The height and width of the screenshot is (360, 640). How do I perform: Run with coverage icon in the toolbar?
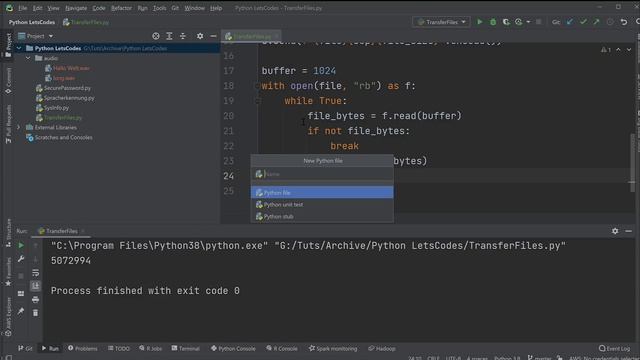(506, 22)
